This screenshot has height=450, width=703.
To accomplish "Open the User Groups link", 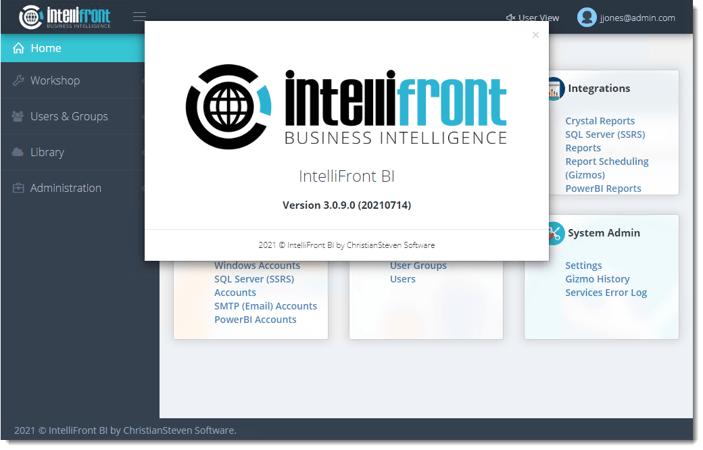I will click(418, 266).
